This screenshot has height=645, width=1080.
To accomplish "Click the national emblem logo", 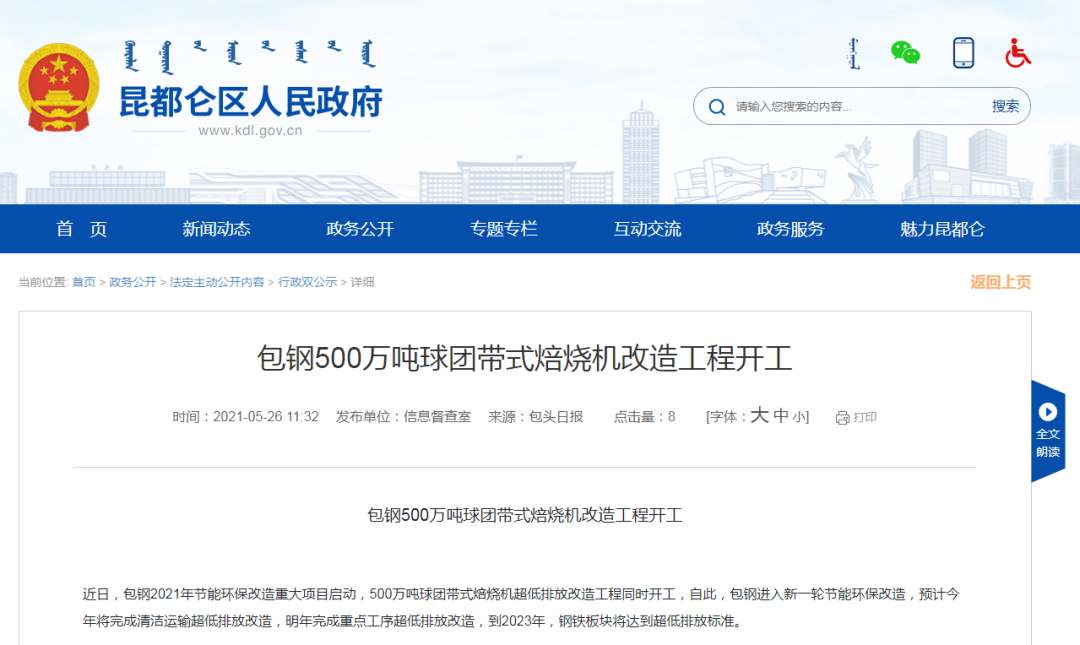I will 59,88.
